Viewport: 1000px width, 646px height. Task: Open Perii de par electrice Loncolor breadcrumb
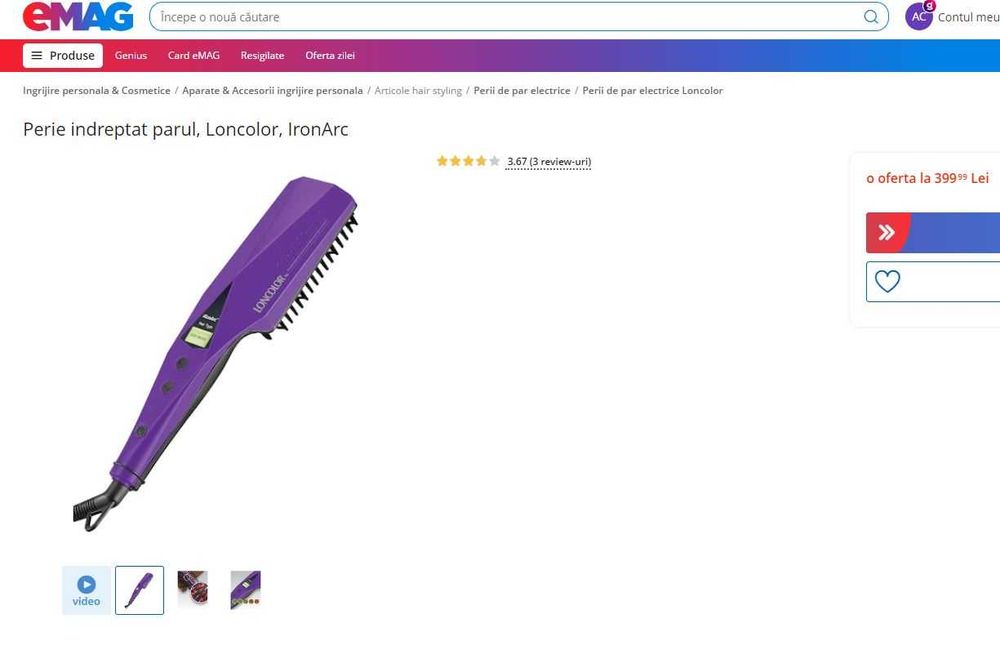(652, 91)
